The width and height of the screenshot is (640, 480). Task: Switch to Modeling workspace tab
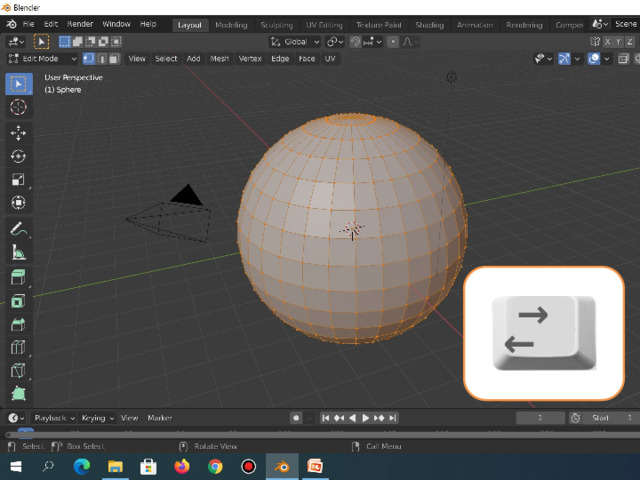(x=231, y=25)
